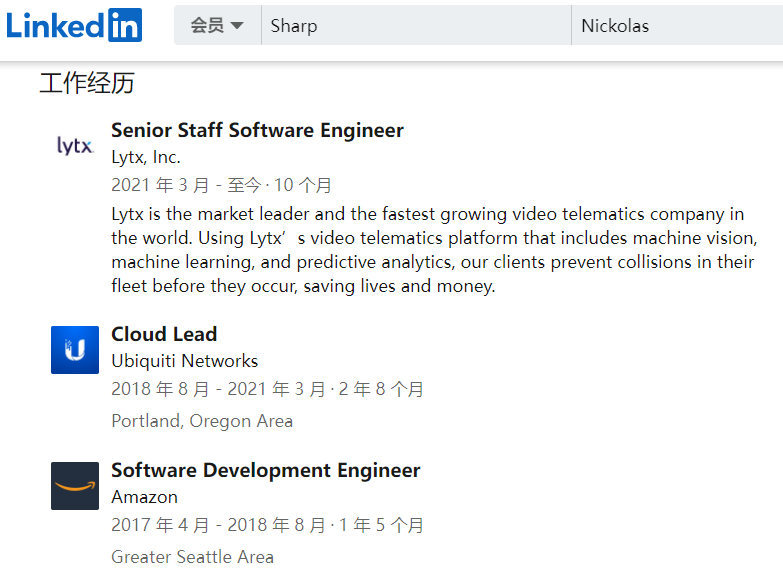The height and width of the screenshot is (568, 783).
Task: Click the Ubiquiti Networks logo icon
Action: (x=75, y=350)
